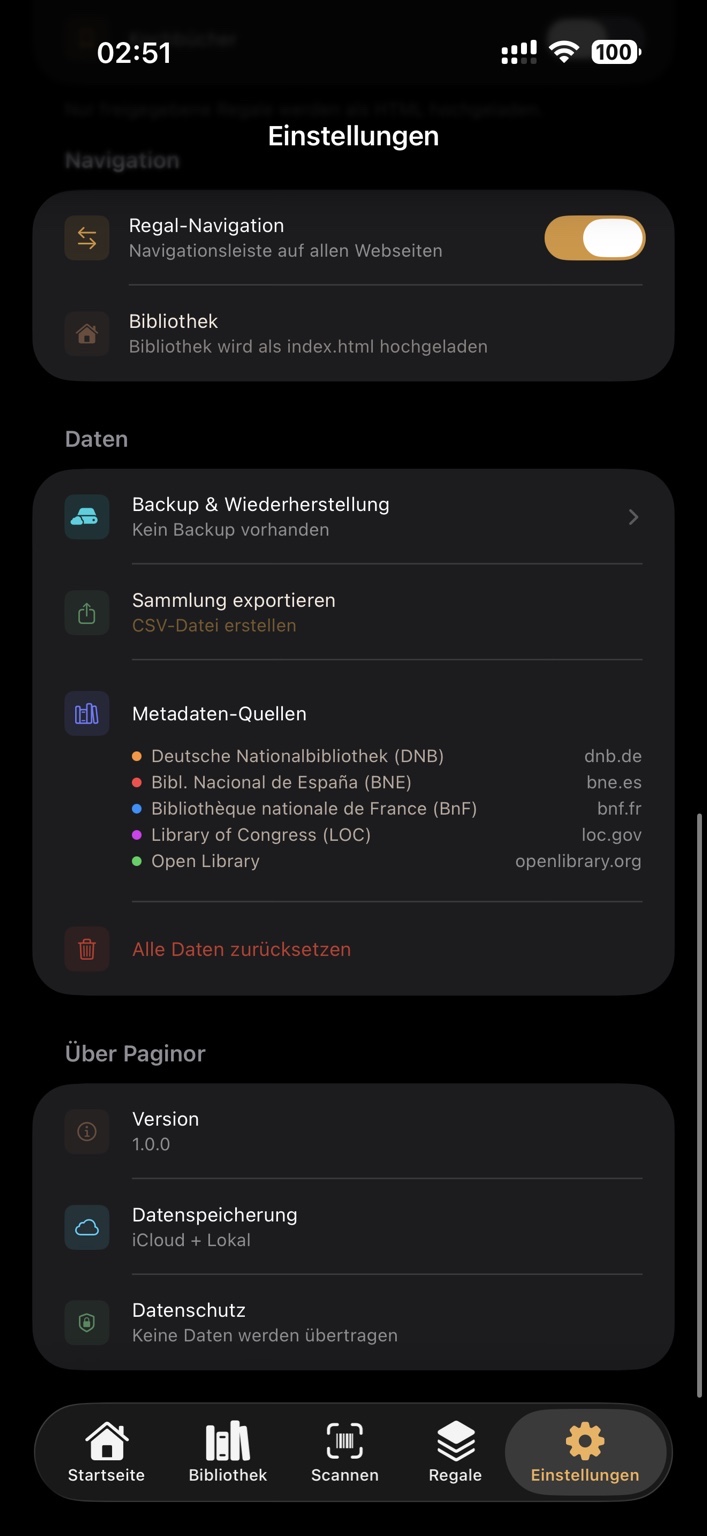The width and height of the screenshot is (707, 1536).
Task: Tap the Sammlung exportieren share icon
Action: 87,613
